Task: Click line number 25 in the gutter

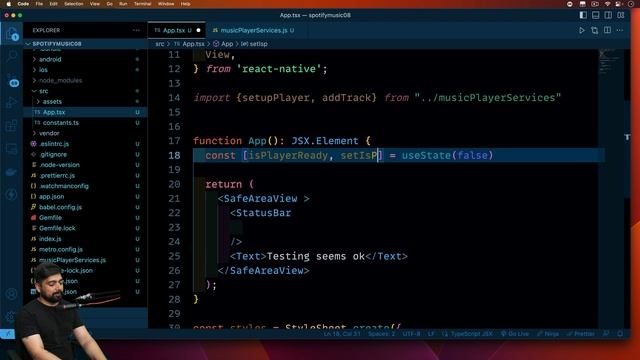Action: tap(174, 256)
